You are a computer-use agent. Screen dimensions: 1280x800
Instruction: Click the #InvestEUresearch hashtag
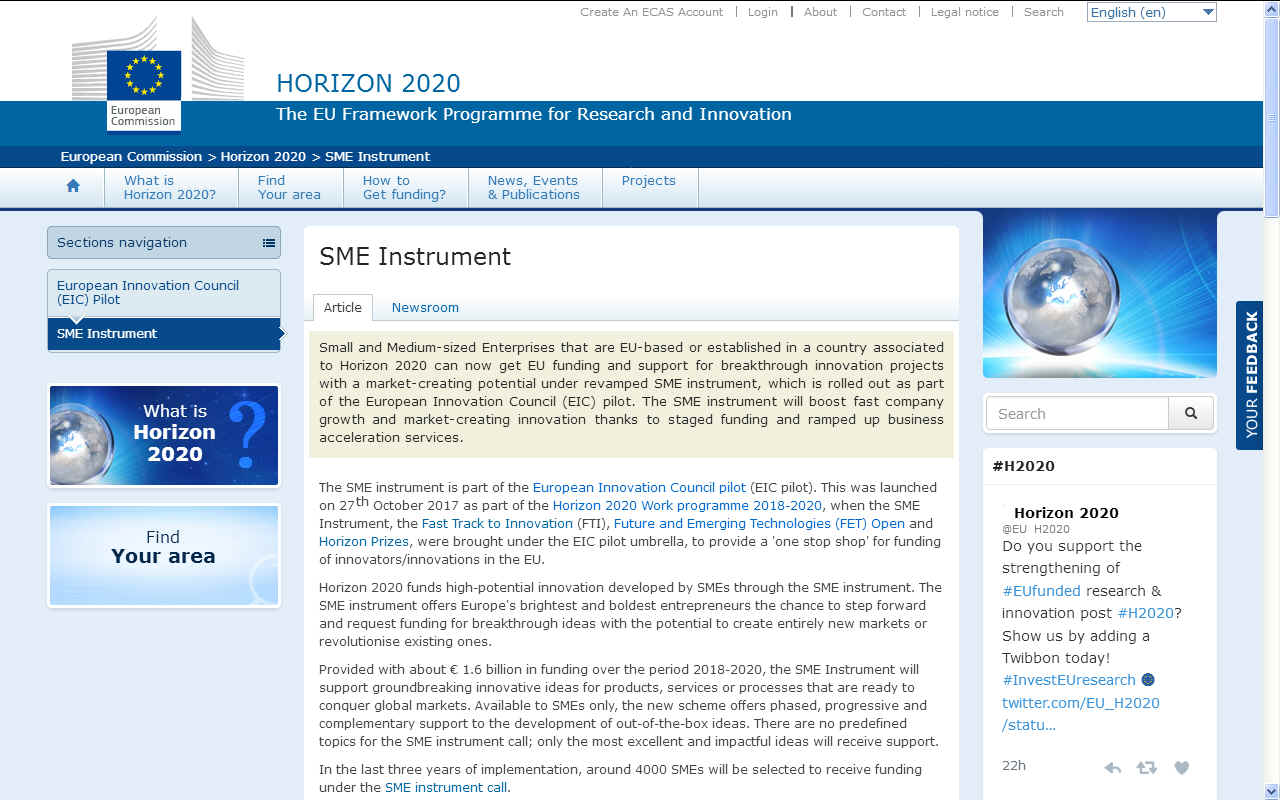tap(1069, 680)
